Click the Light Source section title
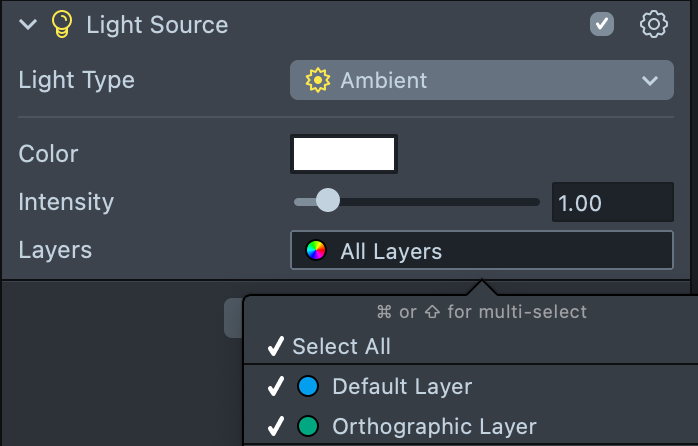Screen dimensions: 698x446 [157, 25]
